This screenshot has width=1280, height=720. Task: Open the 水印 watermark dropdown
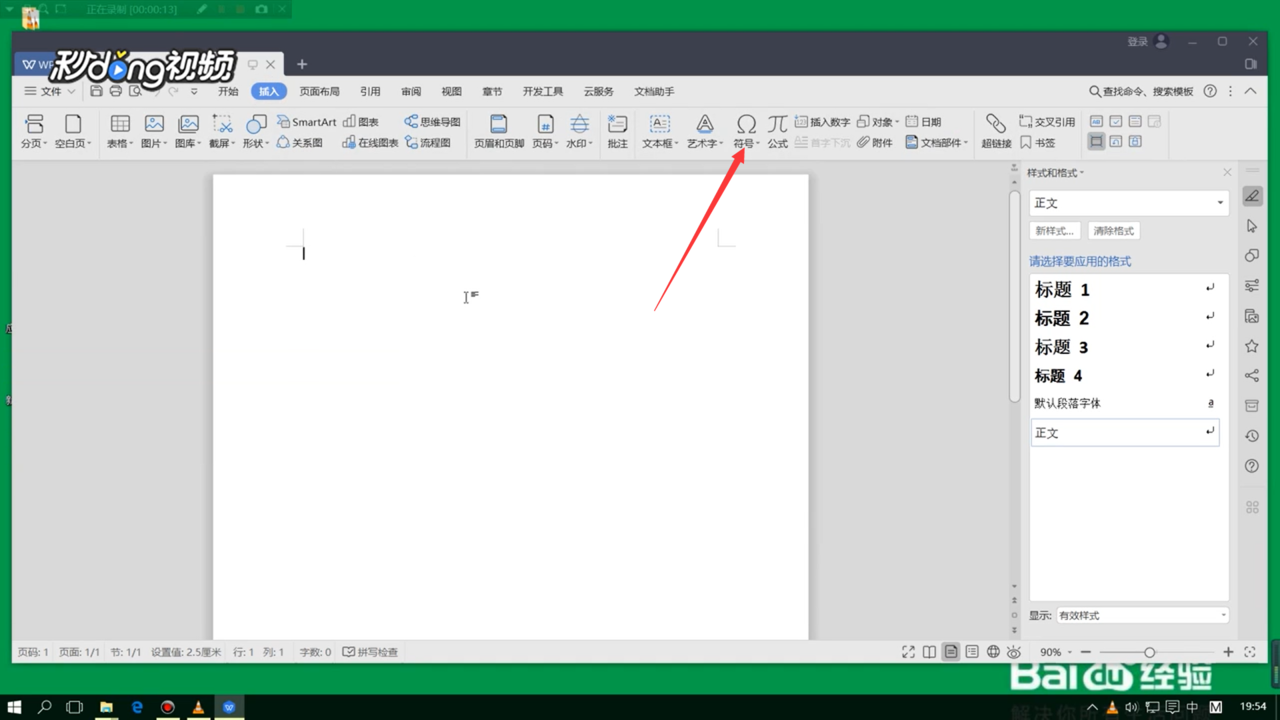[579, 131]
